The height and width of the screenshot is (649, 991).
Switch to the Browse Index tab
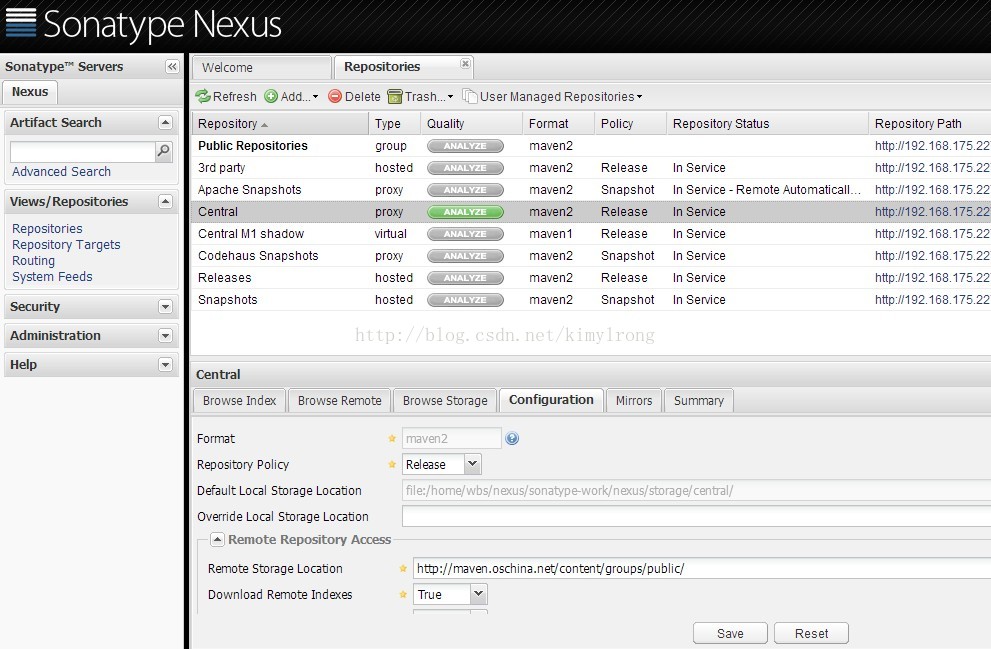(x=240, y=401)
